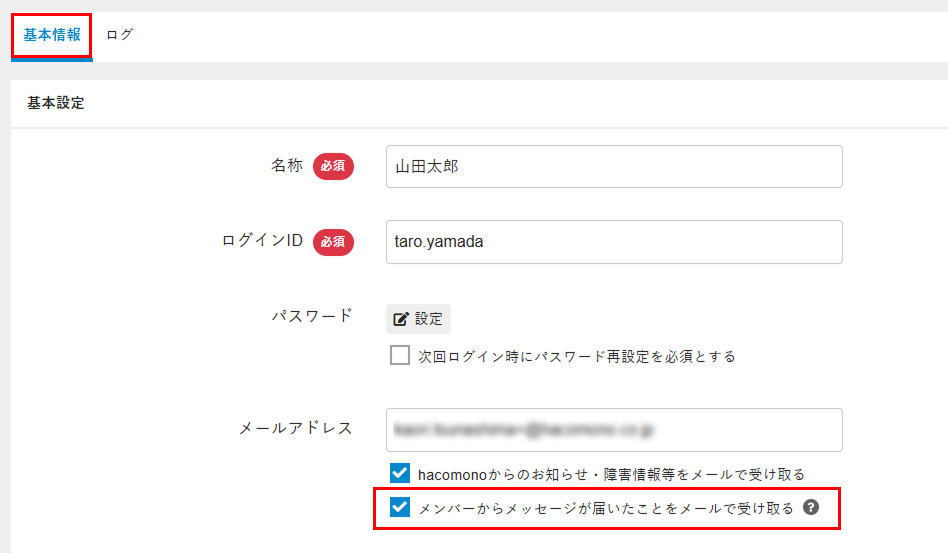
Task: Uncheck hacomono notices email checkbox
Action: [x=400, y=473]
